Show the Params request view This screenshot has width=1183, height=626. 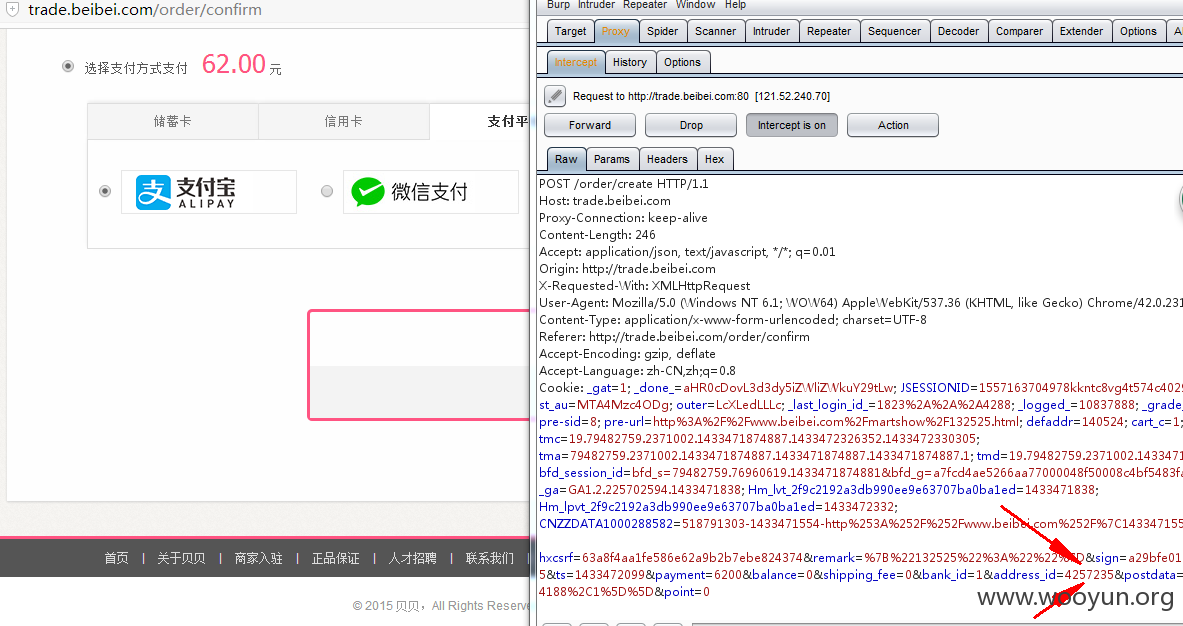[612, 159]
